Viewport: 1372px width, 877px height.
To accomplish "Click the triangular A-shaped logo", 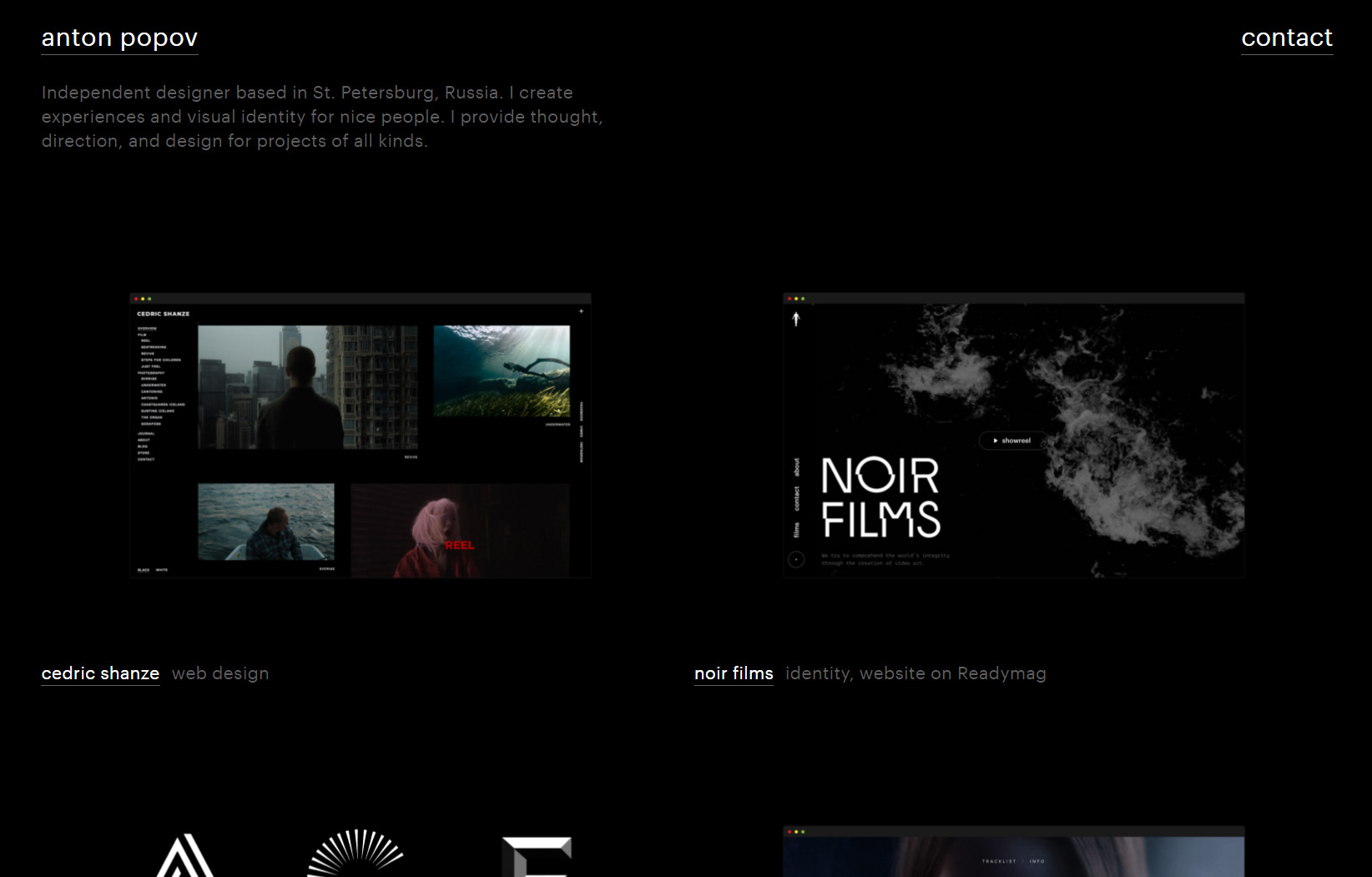I will (186, 858).
